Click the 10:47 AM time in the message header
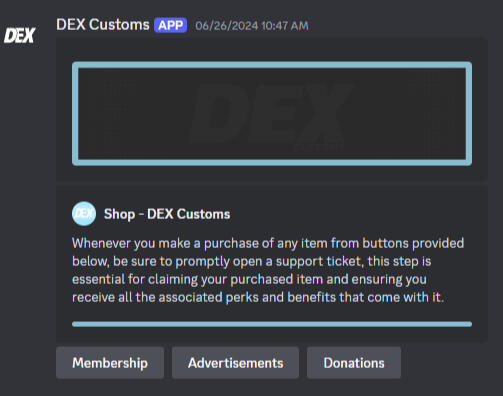The width and height of the screenshot is (503, 396). pyautogui.click(x=285, y=26)
